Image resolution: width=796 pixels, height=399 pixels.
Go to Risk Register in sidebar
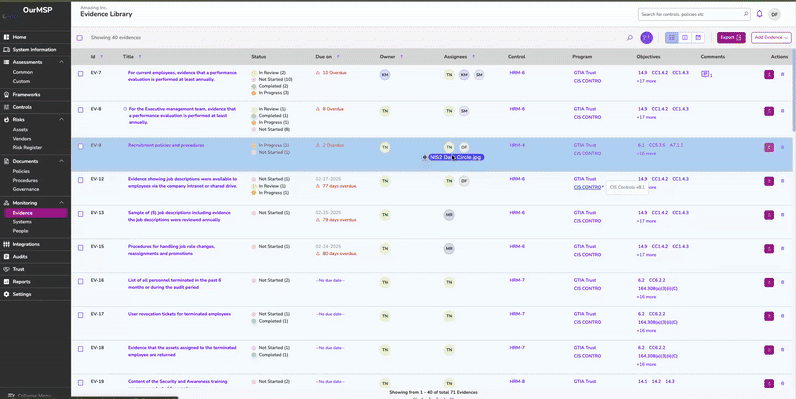(27, 147)
